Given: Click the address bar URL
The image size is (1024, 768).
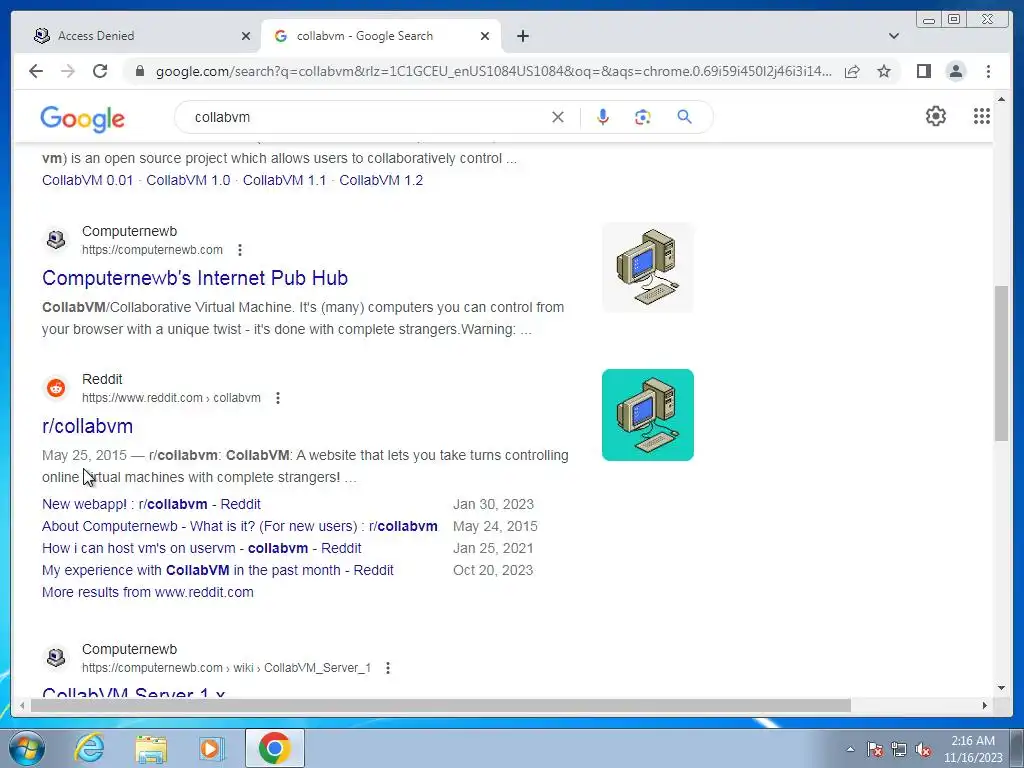Looking at the screenshot, I should point(493,71).
